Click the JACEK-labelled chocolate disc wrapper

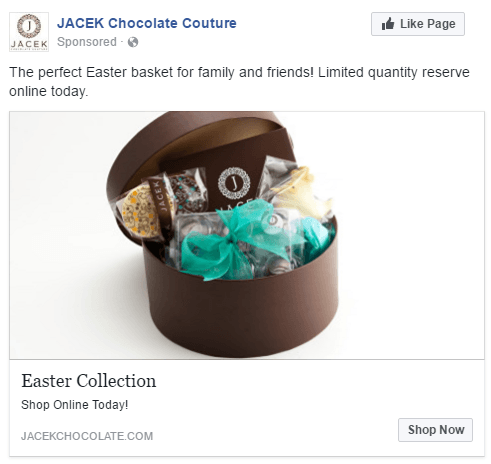[x=142, y=209]
